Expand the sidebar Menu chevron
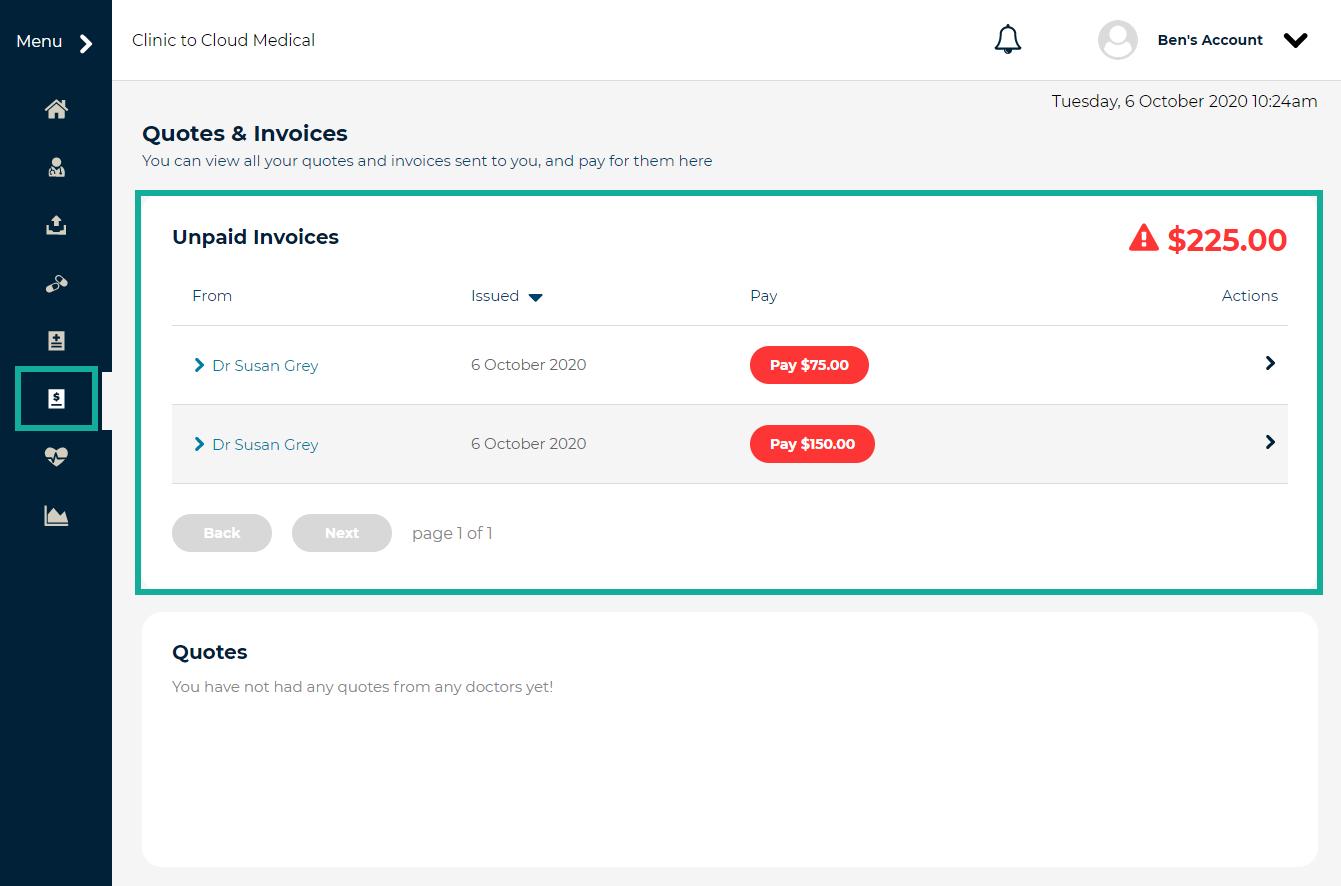The height and width of the screenshot is (886, 1341). pyautogui.click(x=86, y=43)
